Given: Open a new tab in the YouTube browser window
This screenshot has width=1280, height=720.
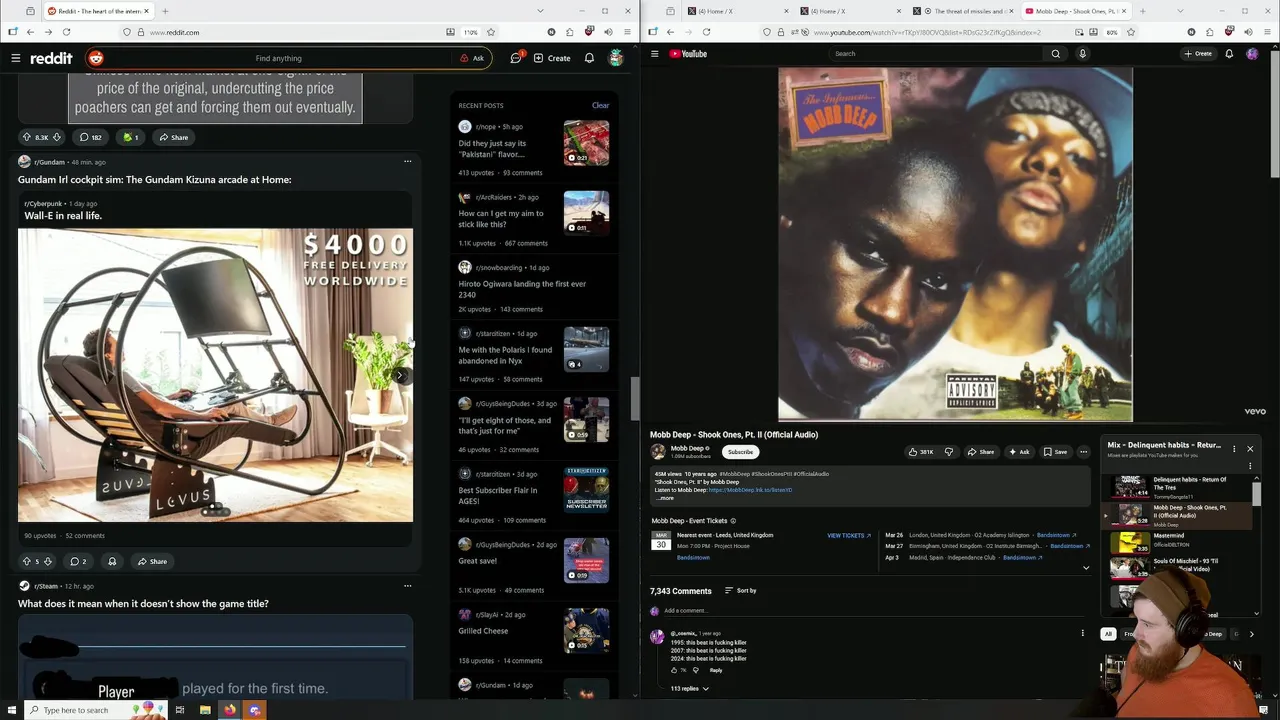Looking at the screenshot, I should tap(1142, 11).
